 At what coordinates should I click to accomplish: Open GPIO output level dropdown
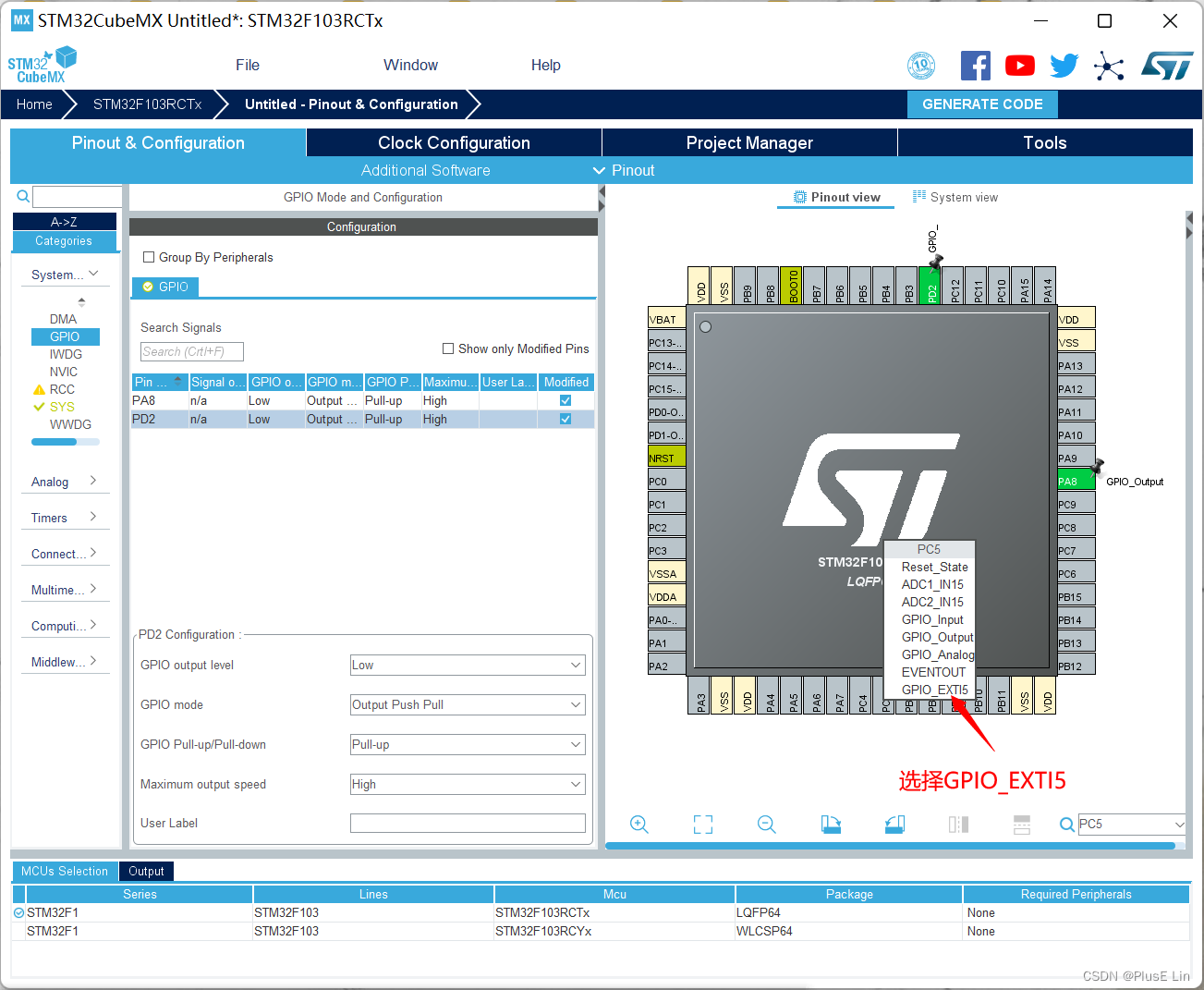[468, 665]
